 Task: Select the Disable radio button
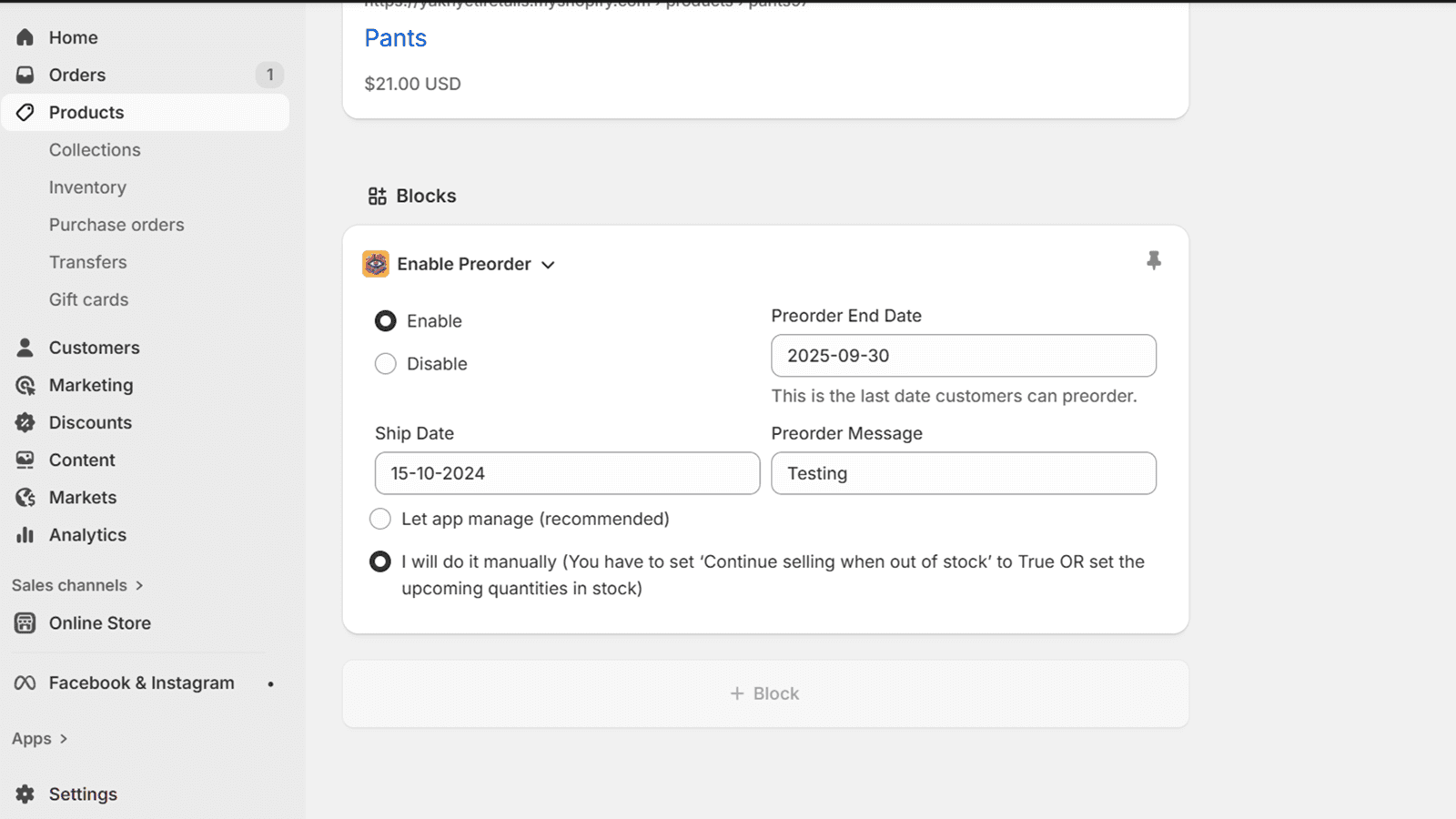(x=386, y=364)
